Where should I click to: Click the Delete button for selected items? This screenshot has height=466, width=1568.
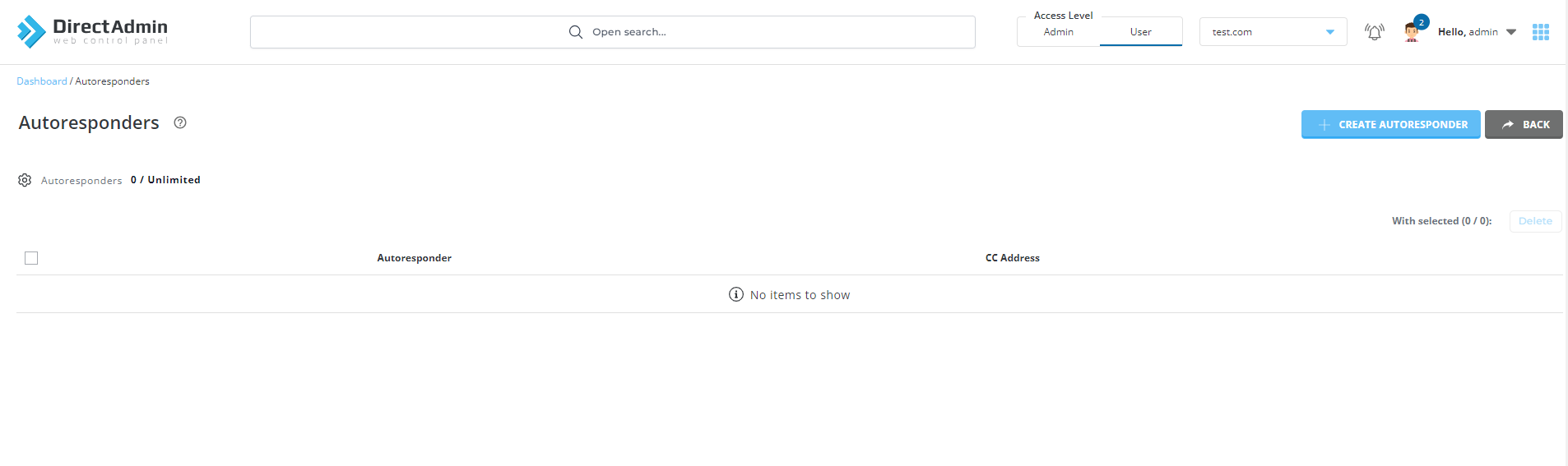(x=1535, y=221)
